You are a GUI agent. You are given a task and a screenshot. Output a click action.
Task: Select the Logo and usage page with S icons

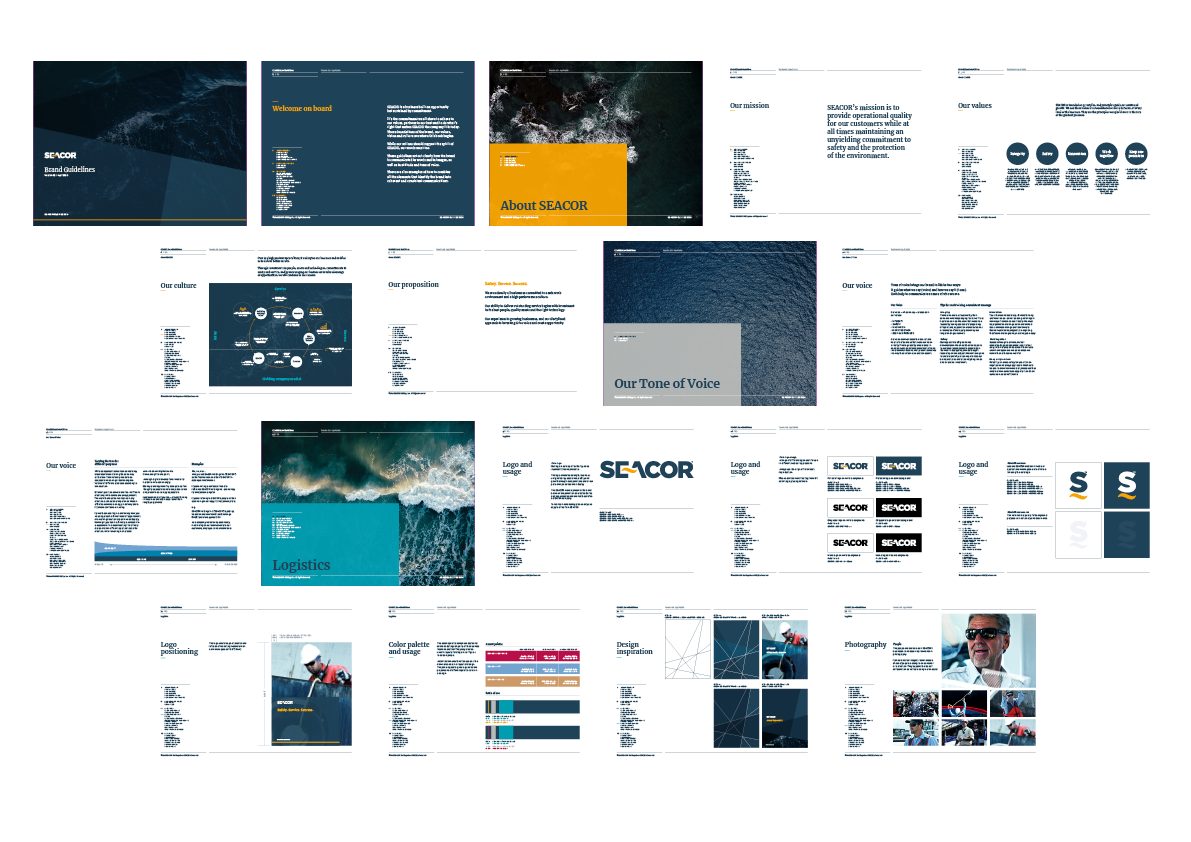coord(1054,503)
